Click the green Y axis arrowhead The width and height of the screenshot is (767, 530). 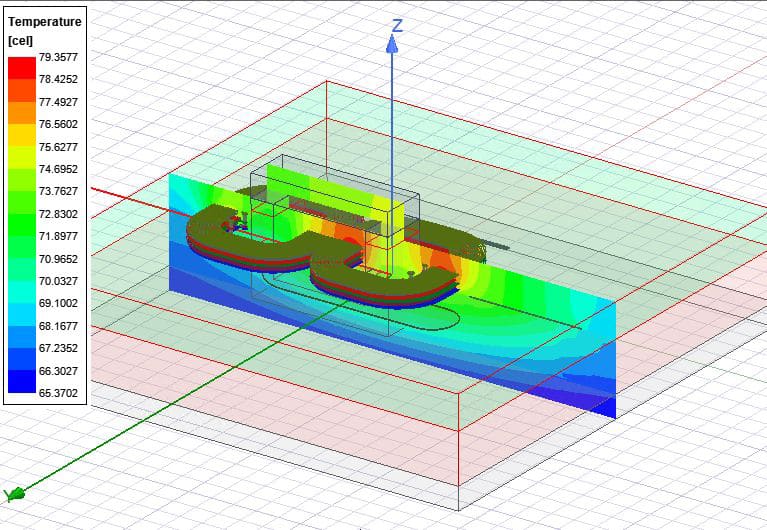click(x=14, y=494)
